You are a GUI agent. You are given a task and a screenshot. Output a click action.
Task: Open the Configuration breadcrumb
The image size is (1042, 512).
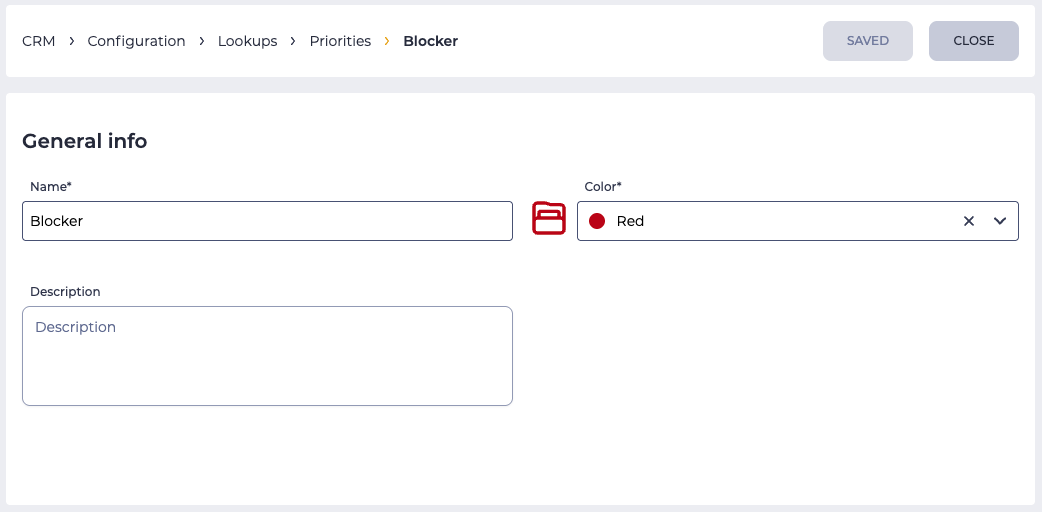pyautogui.click(x=136, y=41)
